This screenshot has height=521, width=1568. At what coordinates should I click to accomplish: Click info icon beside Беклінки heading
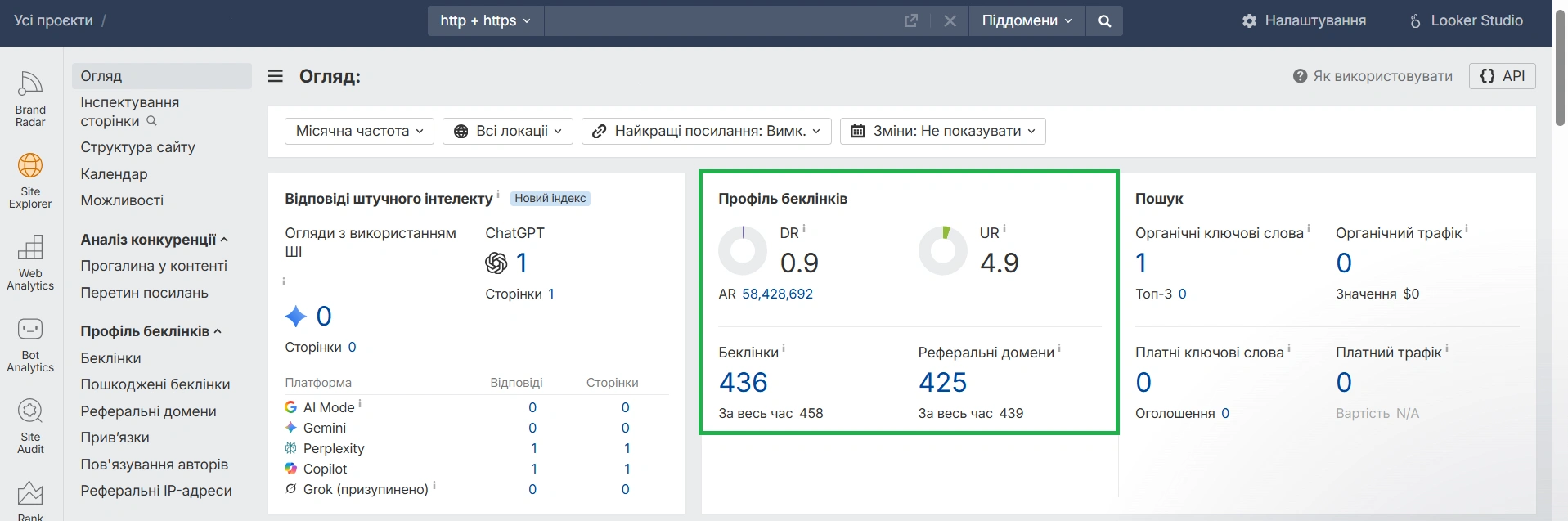point(784,348)
